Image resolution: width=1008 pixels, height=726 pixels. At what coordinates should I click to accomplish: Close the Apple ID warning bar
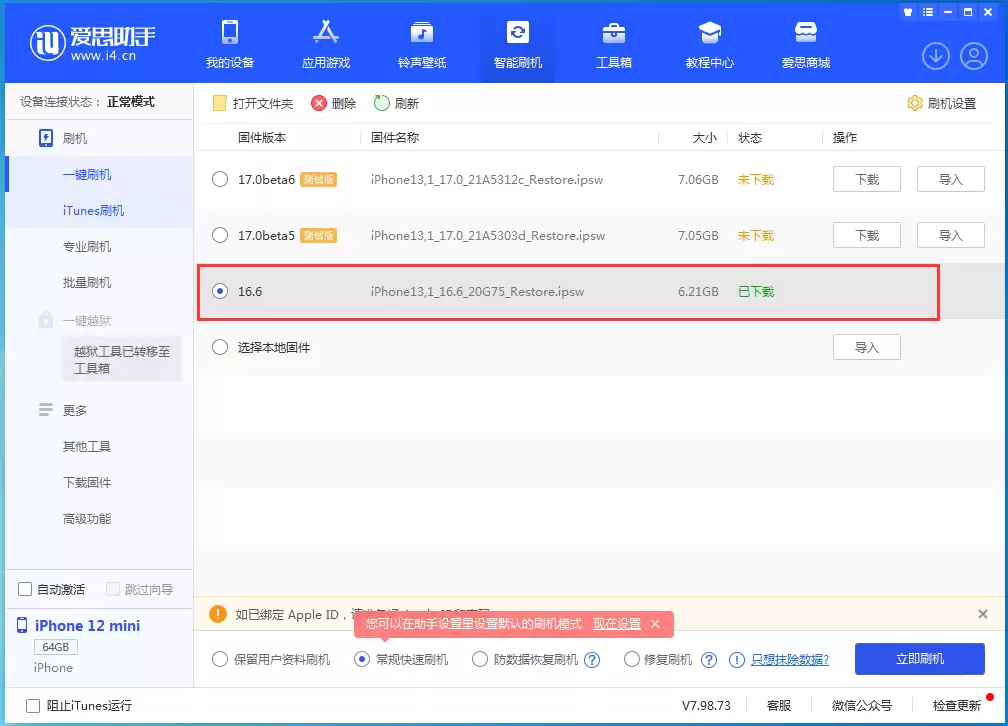[982, 614]
